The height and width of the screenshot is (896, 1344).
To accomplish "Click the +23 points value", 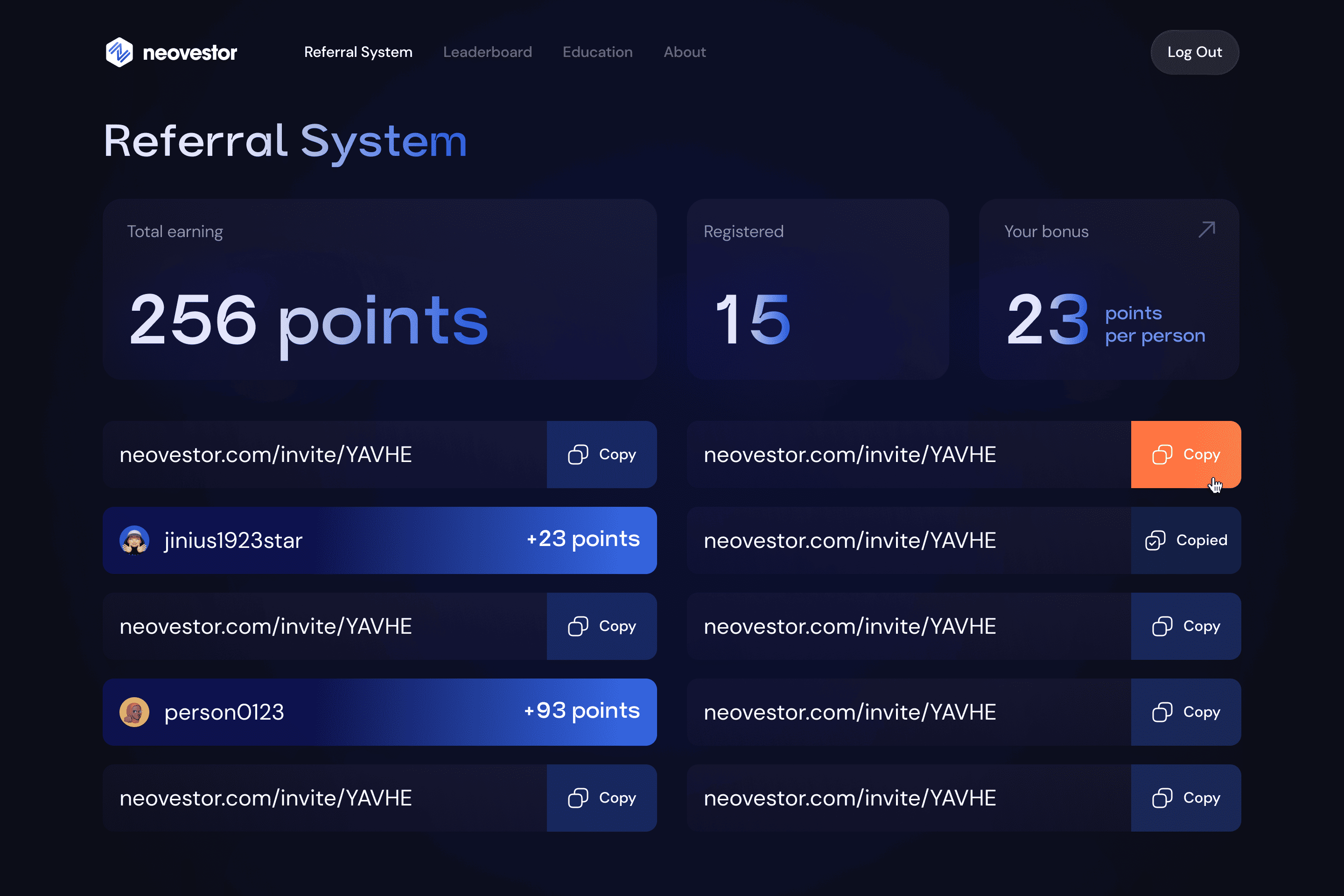I will [x=583, y=539].
